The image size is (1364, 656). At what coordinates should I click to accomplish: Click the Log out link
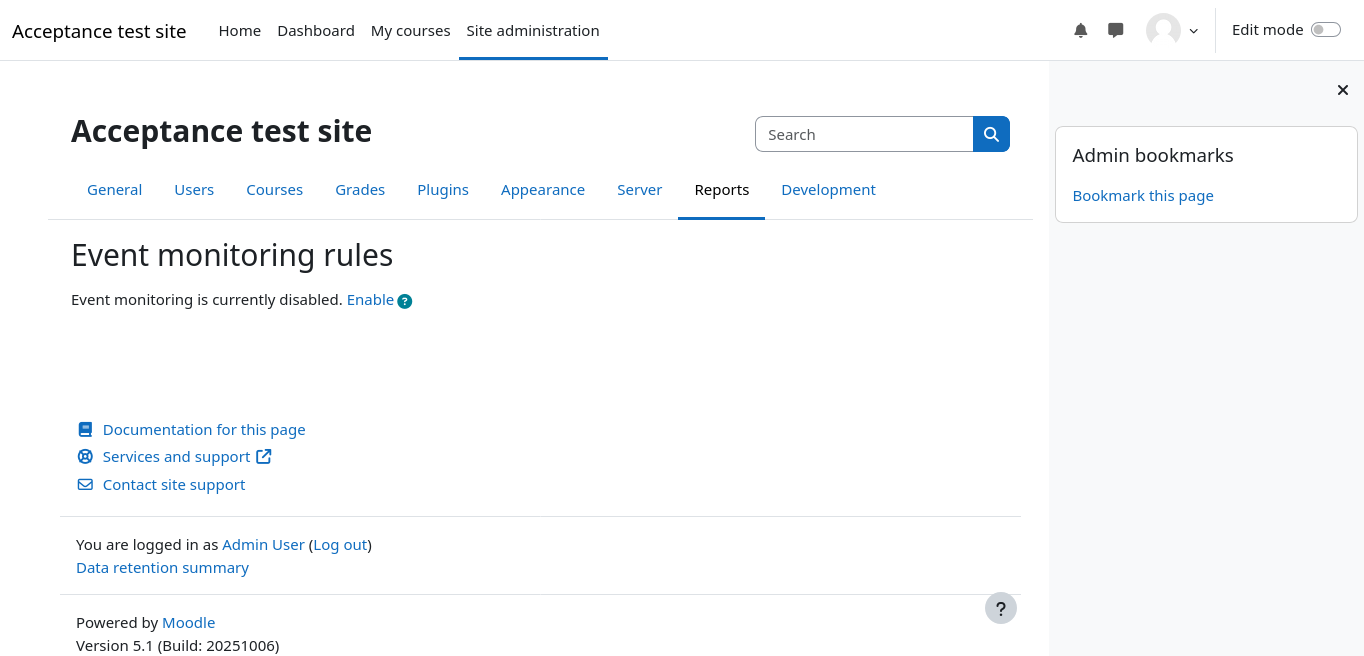(x=340, y=545)
